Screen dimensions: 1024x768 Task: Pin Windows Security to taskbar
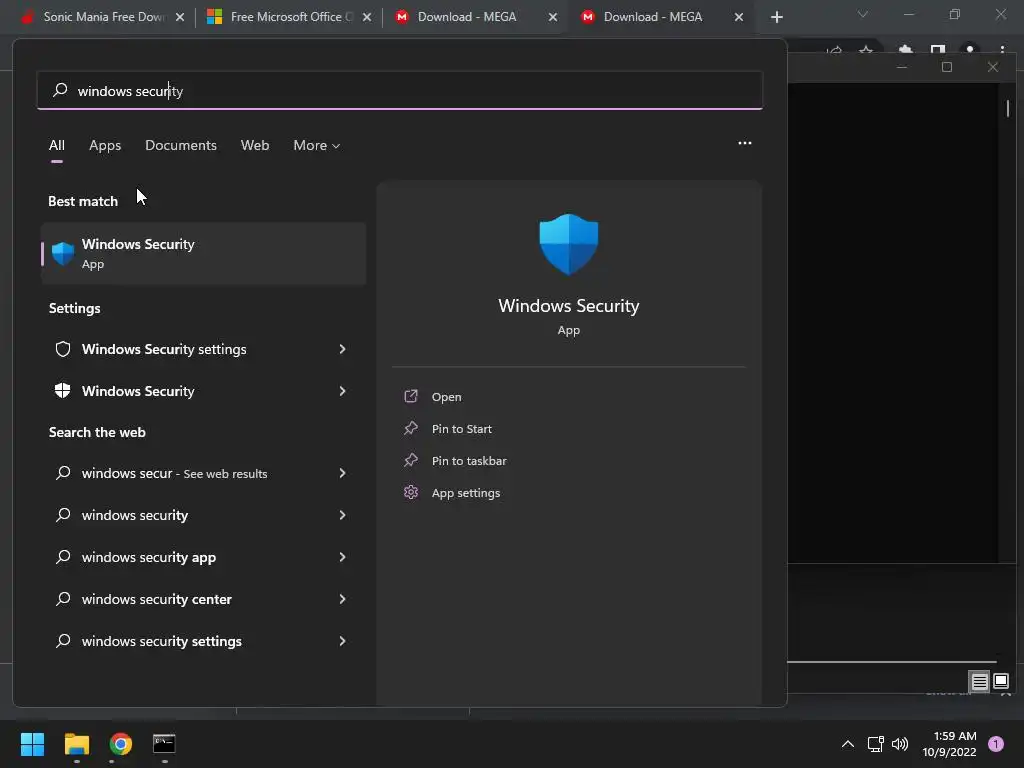(x=469, y=460)
